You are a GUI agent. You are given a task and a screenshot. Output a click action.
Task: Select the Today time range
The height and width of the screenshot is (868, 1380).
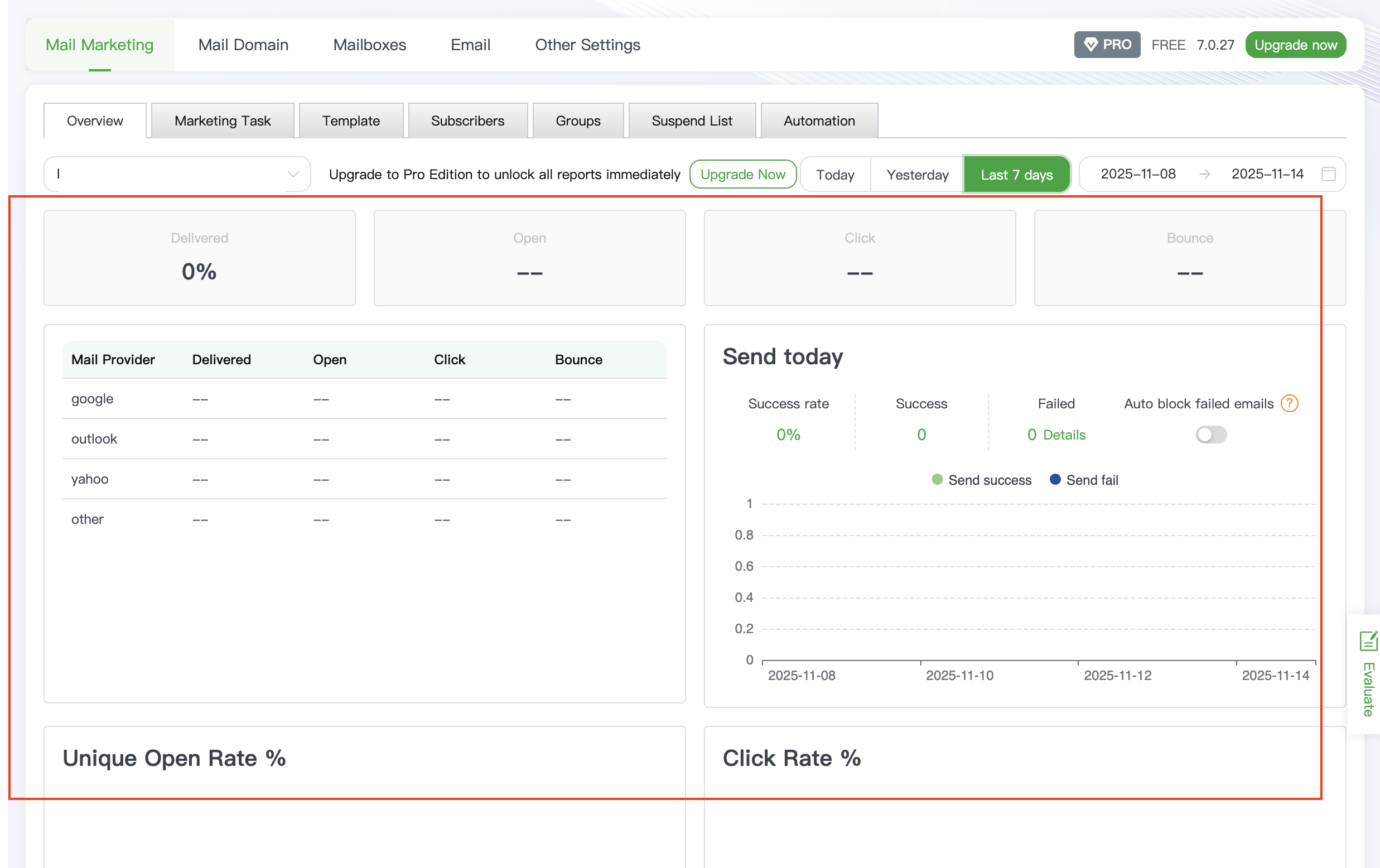click(x=834, y=175)
